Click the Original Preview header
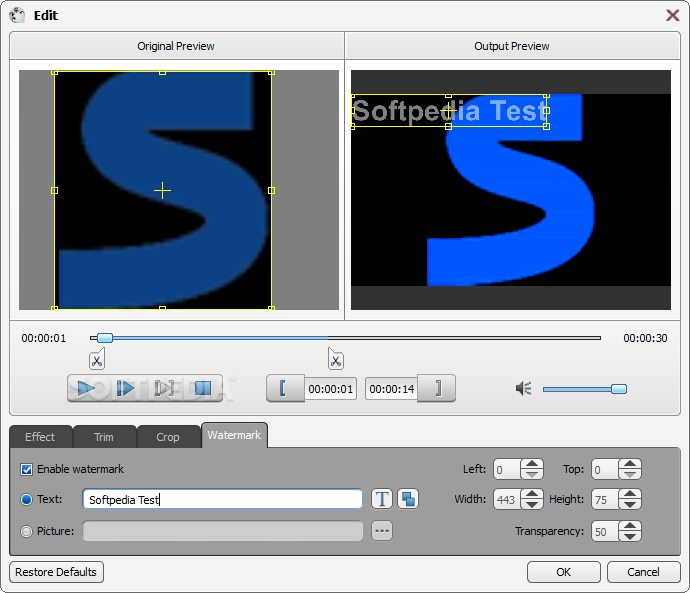The height and width of the screenshot is (593, 690). point(176,46)
